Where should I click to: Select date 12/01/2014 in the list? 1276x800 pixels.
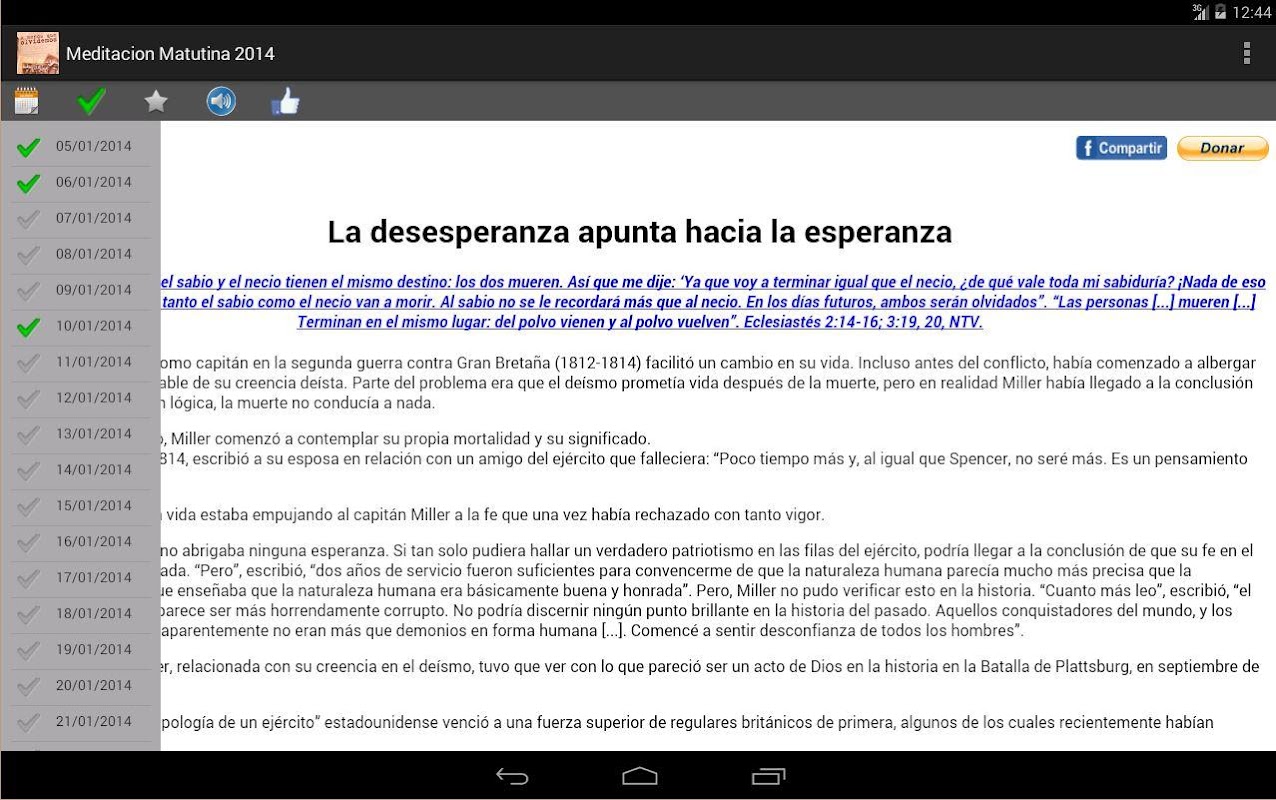pyautogui.click(x=94, y=398)
